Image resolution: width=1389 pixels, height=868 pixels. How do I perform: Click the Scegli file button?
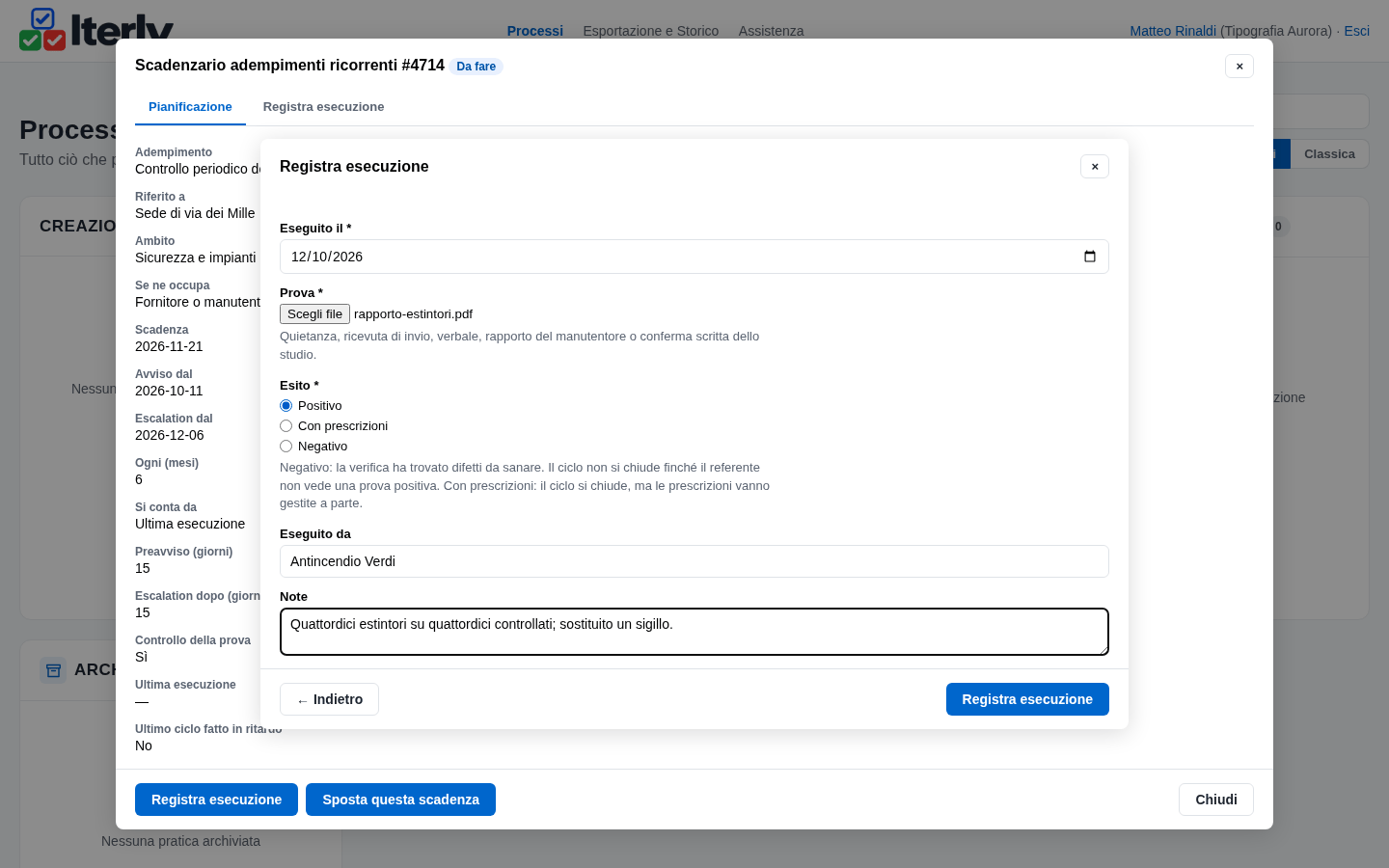[x=314, y=314]
